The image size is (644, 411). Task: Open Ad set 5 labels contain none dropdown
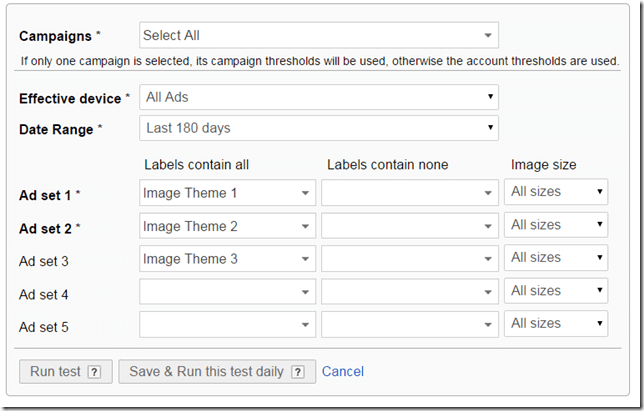click(x=410, y=324)
